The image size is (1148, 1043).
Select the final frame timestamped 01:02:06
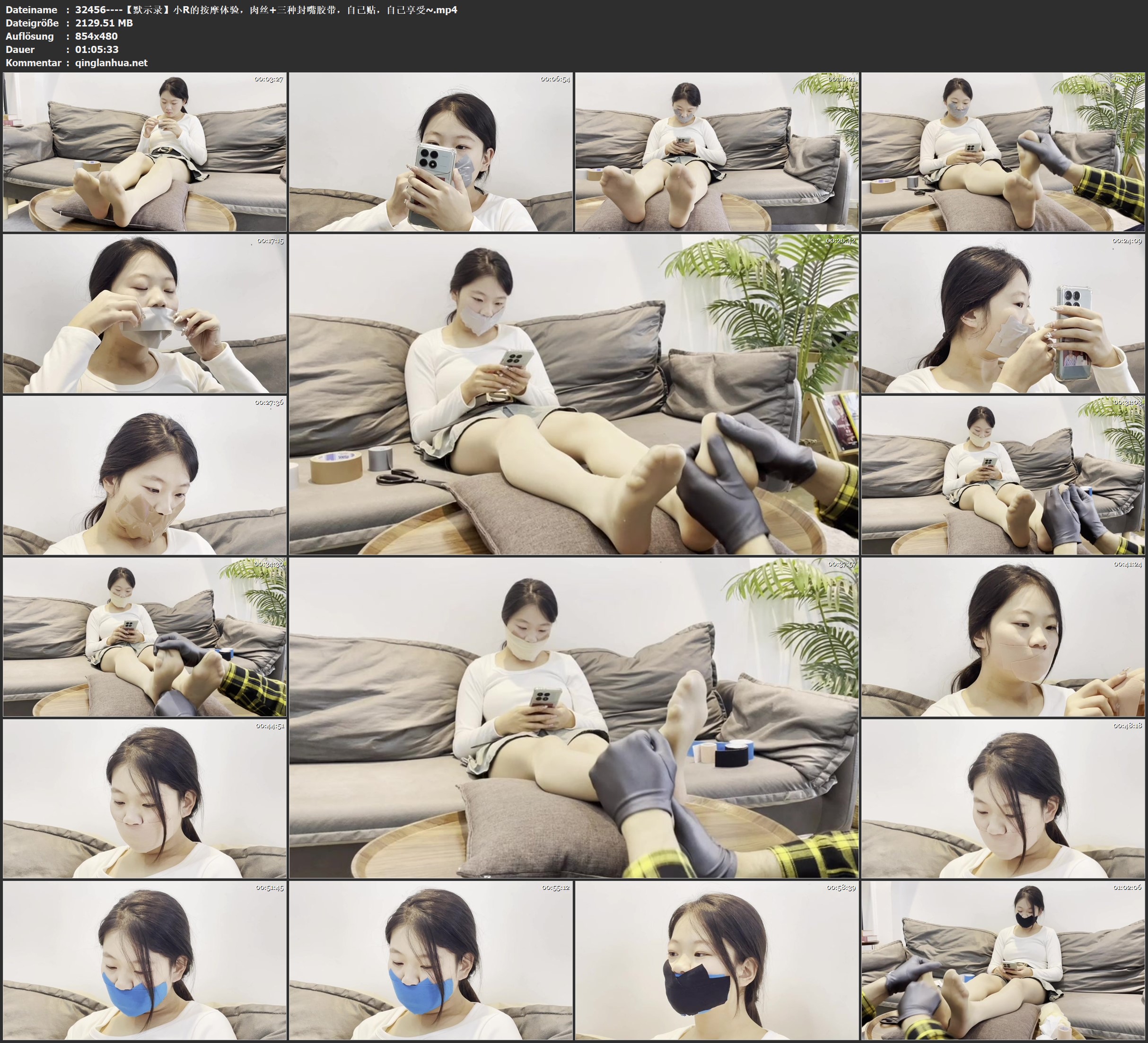point(1003,960)
